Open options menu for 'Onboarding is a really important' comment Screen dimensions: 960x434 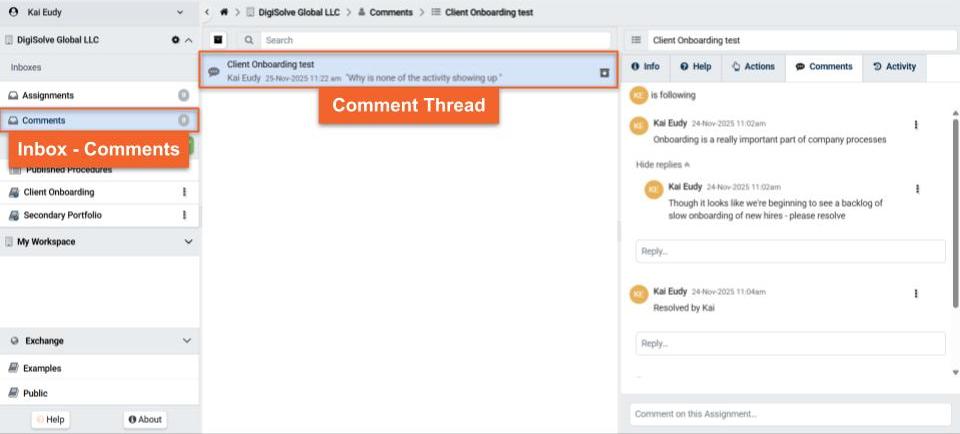916,125
